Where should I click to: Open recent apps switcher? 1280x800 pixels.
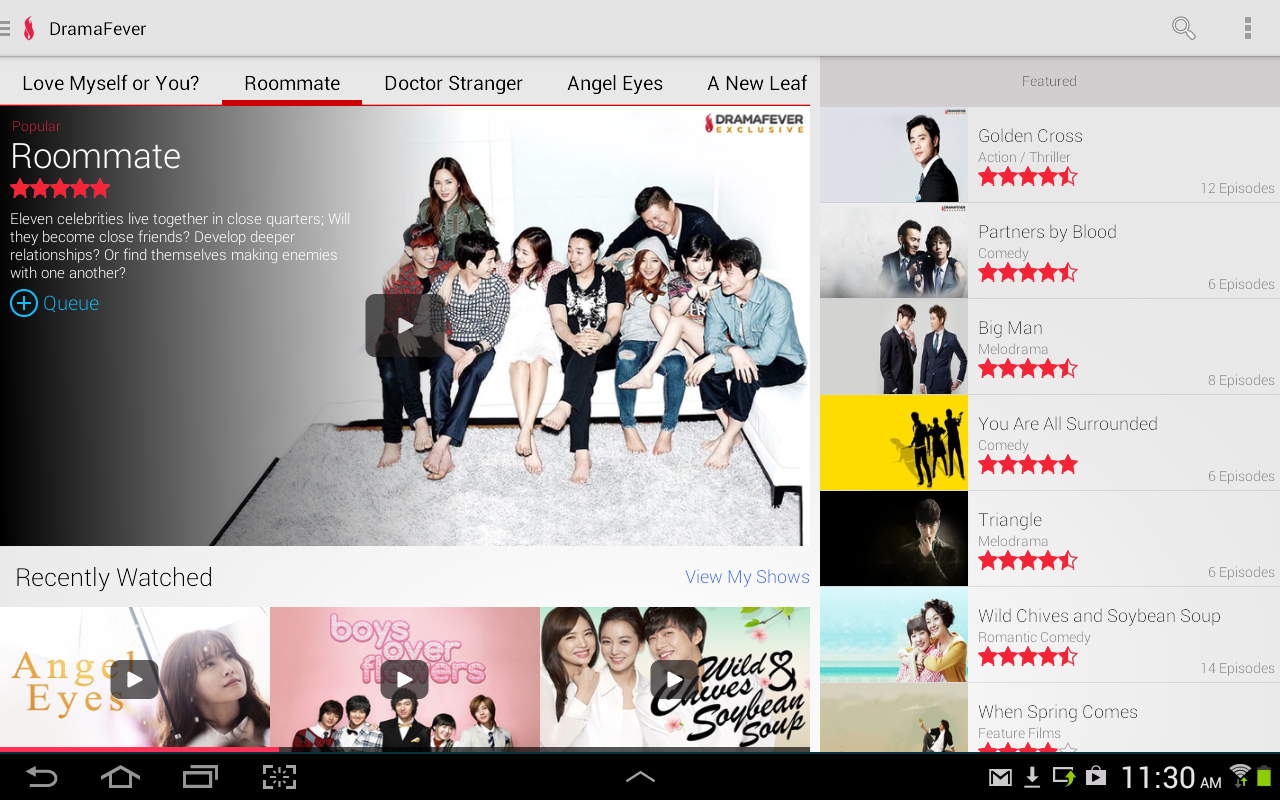(x=200, y=777)
